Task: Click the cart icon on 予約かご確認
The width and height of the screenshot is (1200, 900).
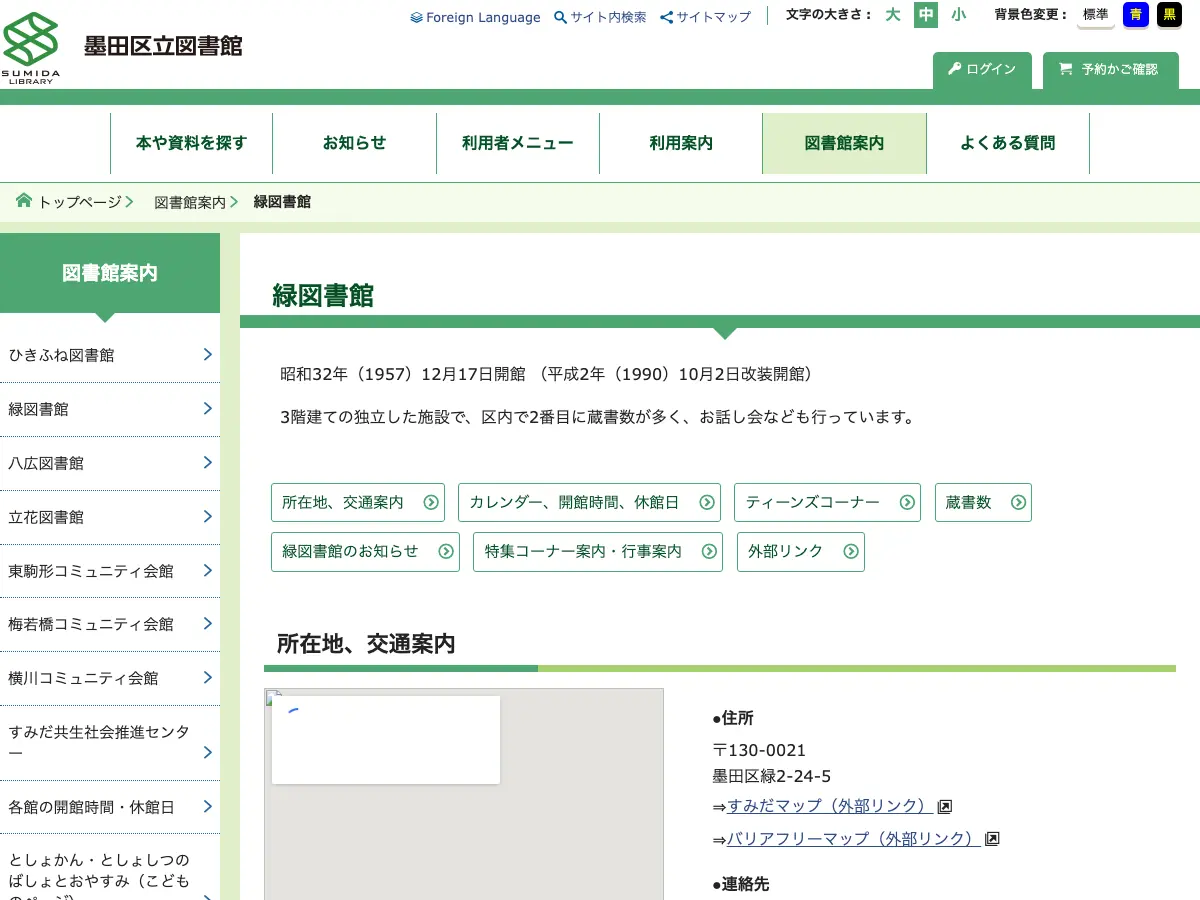Action: (1065, 69)
